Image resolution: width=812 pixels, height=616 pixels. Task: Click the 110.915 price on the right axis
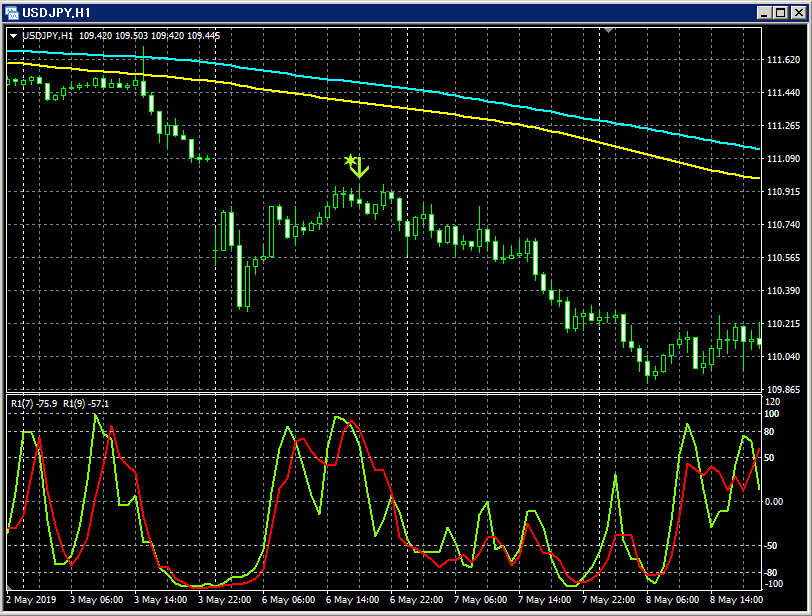[784, 189]
